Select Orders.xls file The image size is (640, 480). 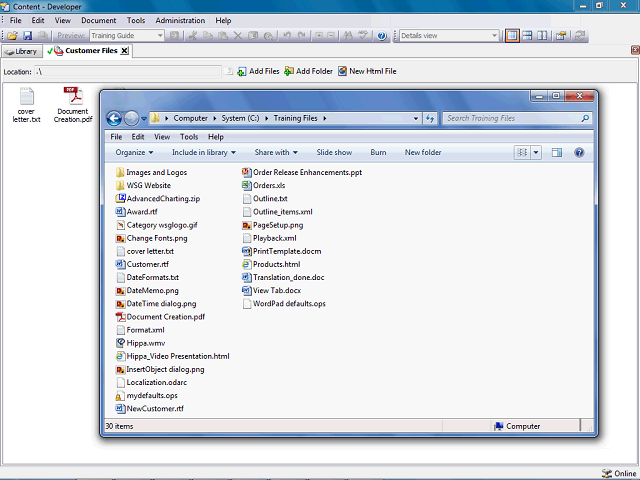(x=264, y=186)
